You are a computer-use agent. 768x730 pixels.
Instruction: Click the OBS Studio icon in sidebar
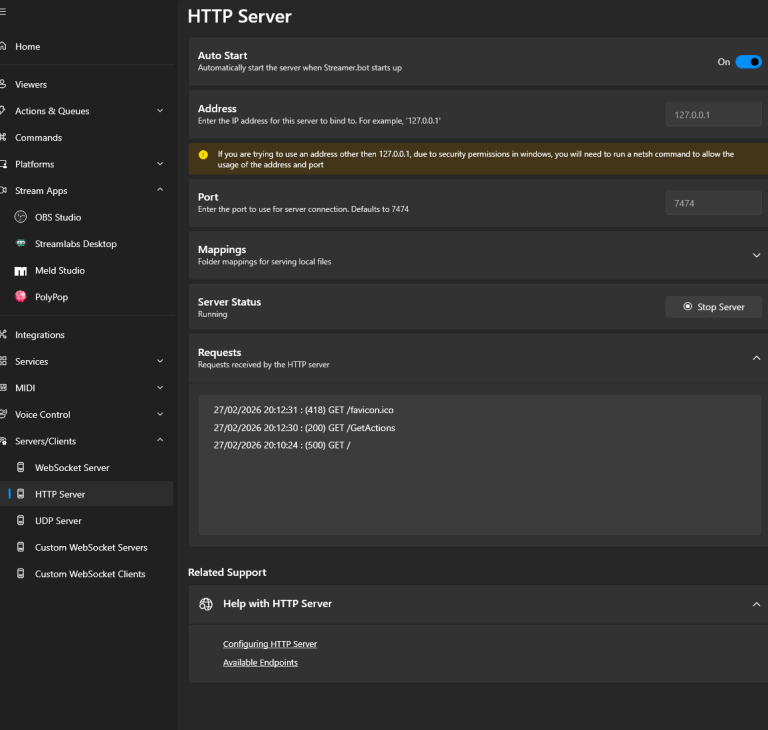point(21,217)
